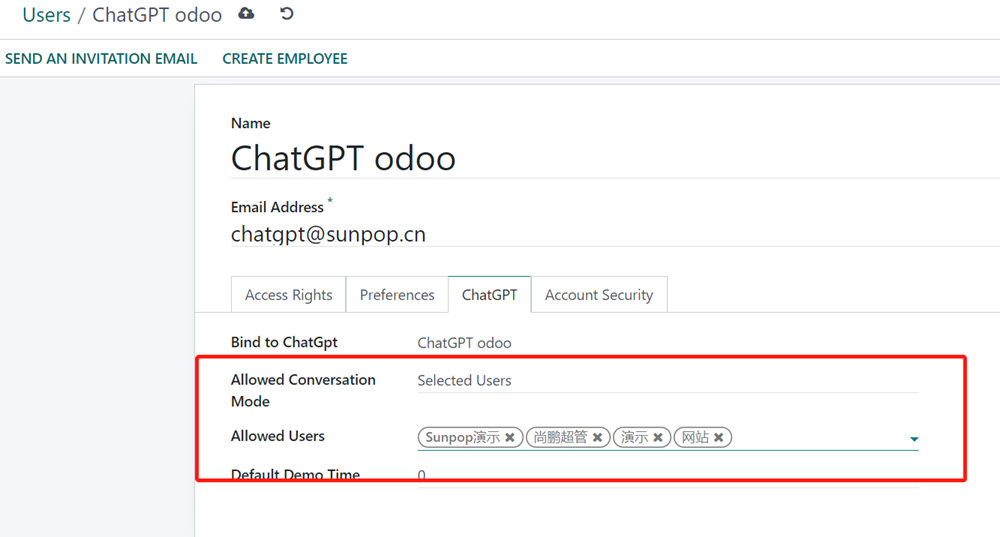The image size is (1000, 537).
Task: Click the discard changes undo icon
Action: click(x=287, y=14)
